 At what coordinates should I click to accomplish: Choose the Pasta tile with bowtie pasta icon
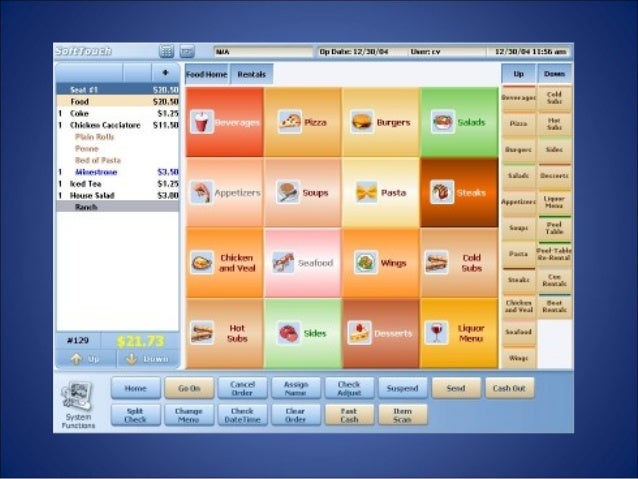(381, 192)
